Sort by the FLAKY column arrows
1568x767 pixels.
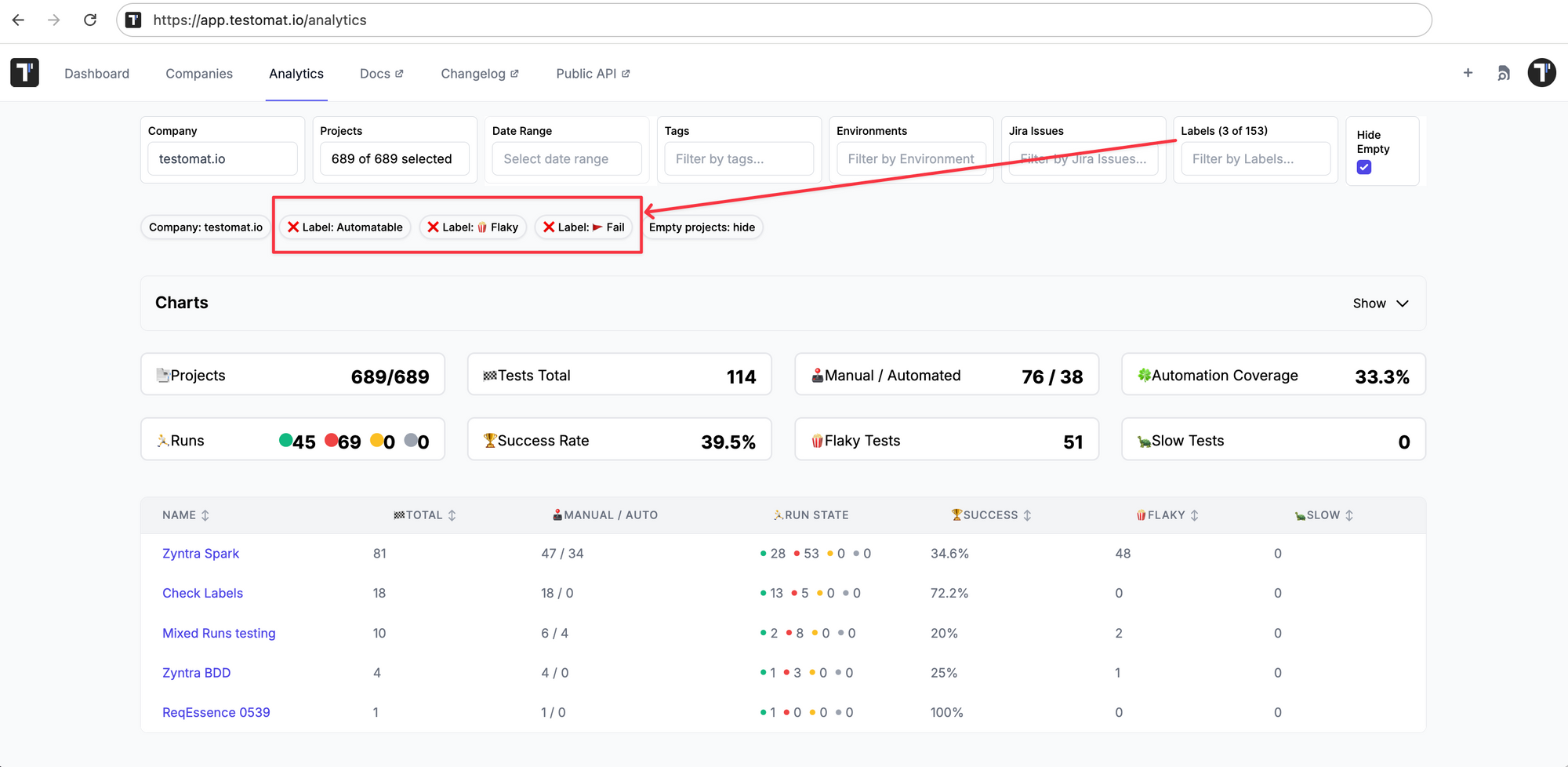coord(1194,515)
